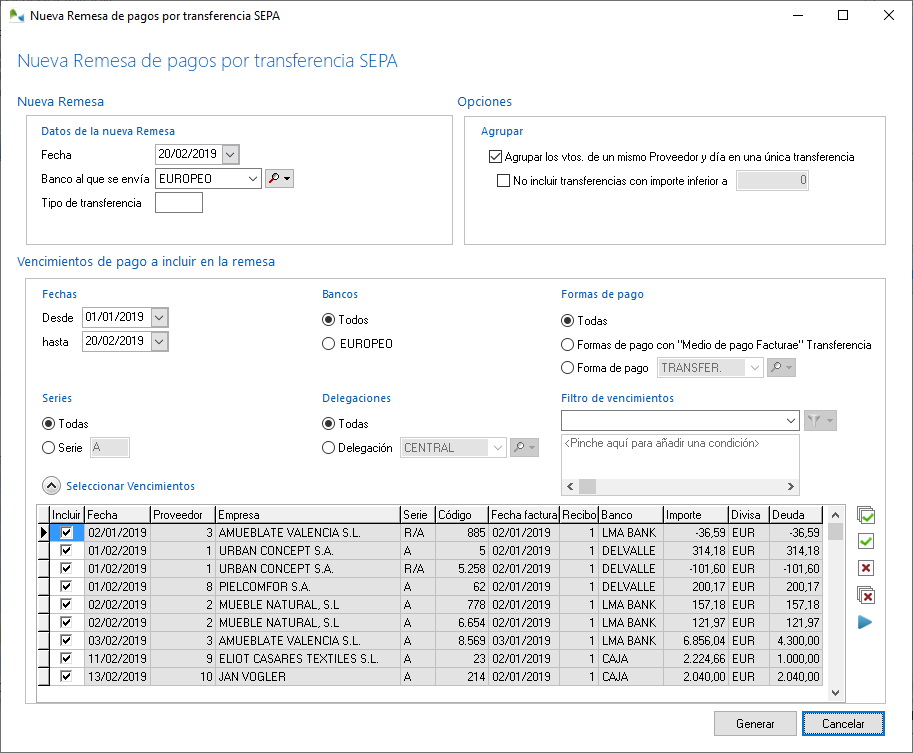Enable No incluir transferencias con importe inferior
The height and width of the screenshot is (753, 913).
[x=505, y=180]
